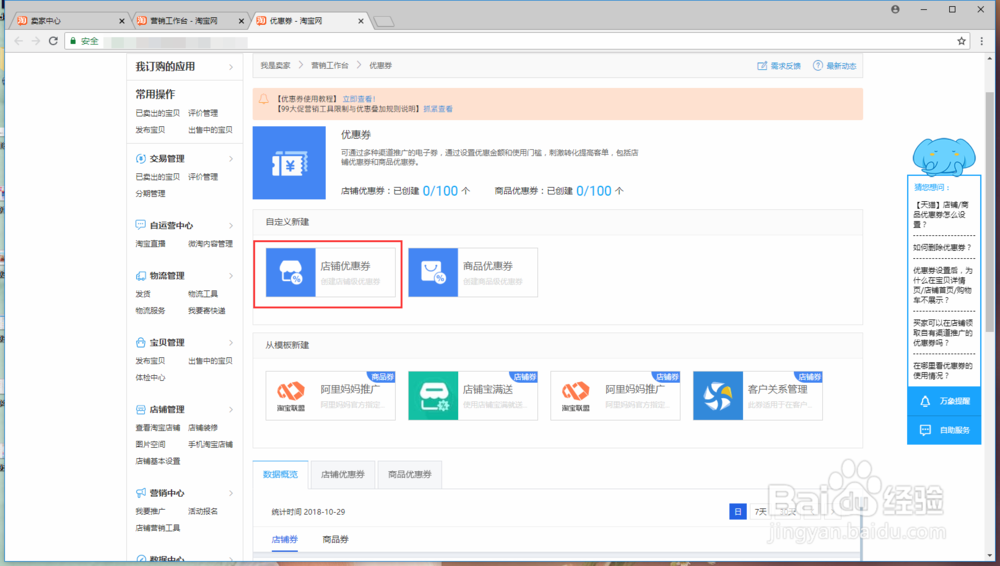Open 分期管理 sidebar link
Viewport: 1000px width, 566px height.
tap(150, 193)
